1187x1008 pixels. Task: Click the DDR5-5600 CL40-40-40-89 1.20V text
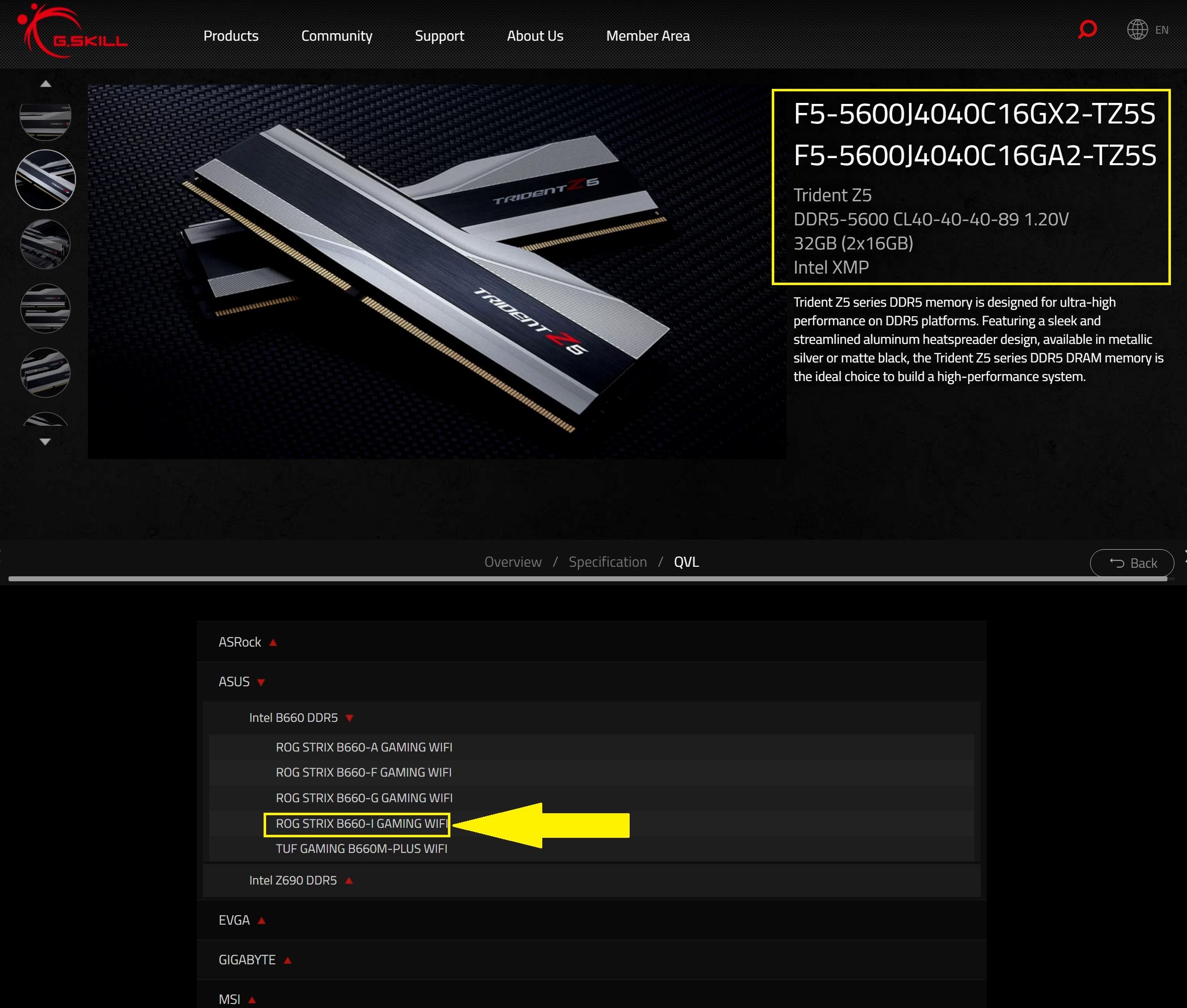931,219
